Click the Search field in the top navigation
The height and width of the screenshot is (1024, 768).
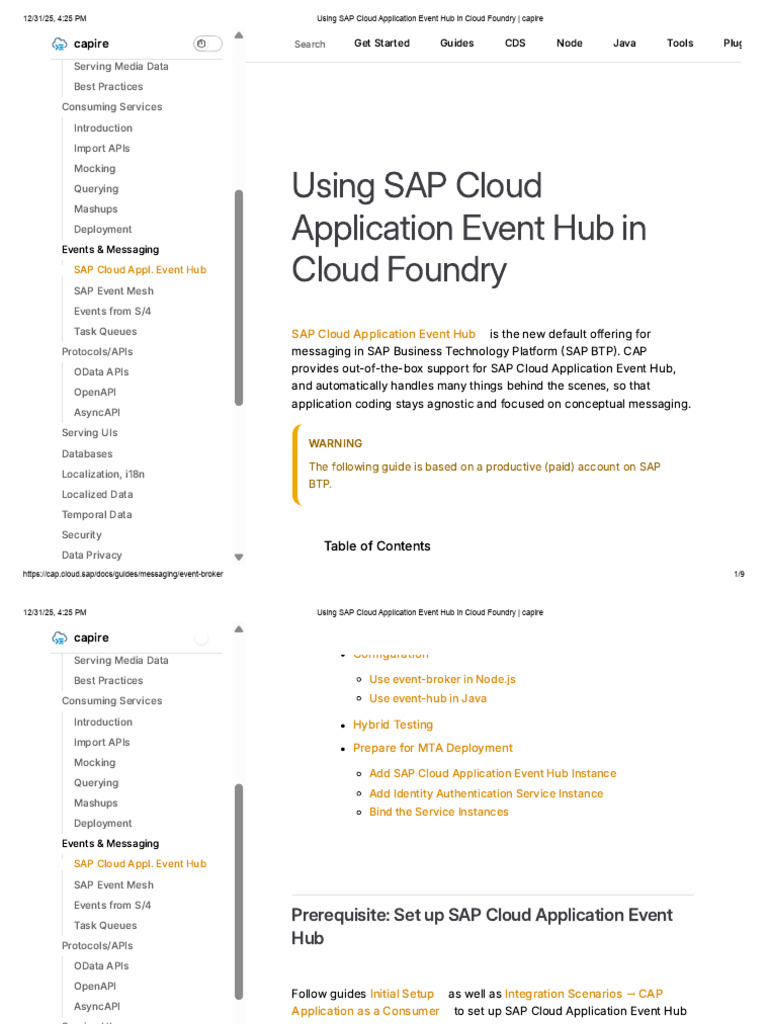pyautogui.click(x=310, y=44)
